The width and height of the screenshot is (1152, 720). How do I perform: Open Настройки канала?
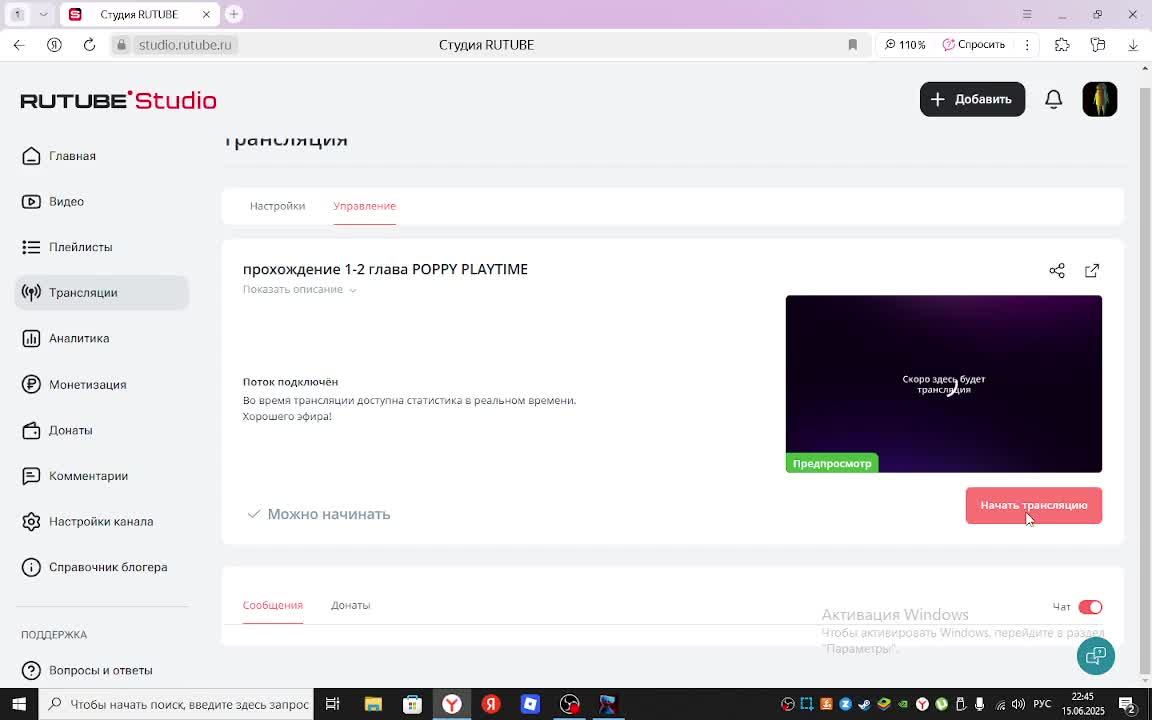pyautogui.click(x=101, y=522)
